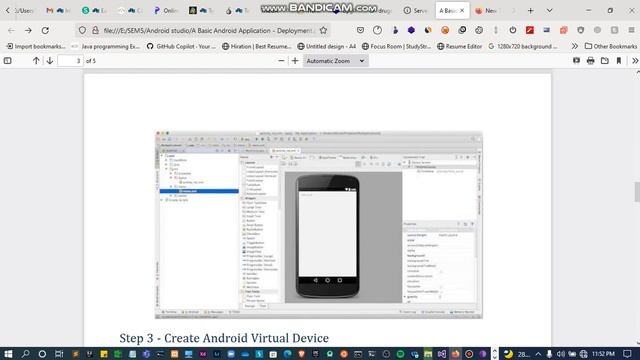Click the PDF viewer bookmark-view icon
Image resolution: width=640 pixels, height=360 pixels.
[619, 61]
